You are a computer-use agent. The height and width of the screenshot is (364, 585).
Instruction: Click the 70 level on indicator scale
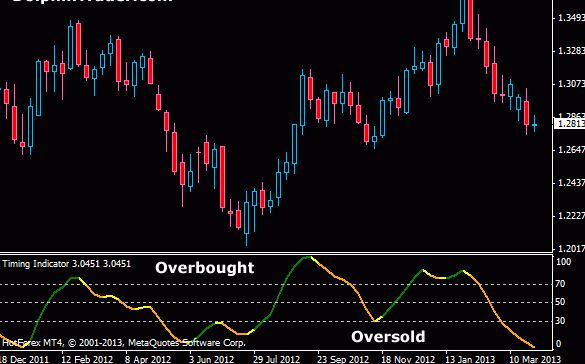(560, 284)
